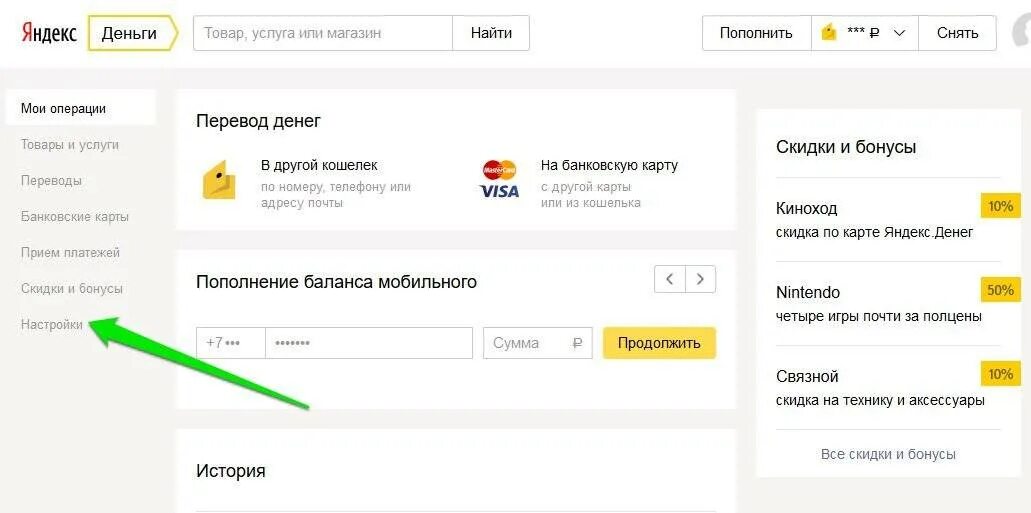Image resolution: width=1031 pixels, height=513 pixels.
Task: Click the Снять button
Action: click(x=957, y=33)
